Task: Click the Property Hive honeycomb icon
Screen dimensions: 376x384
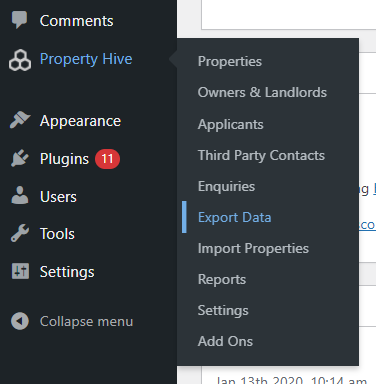Action: coord(20,60)
